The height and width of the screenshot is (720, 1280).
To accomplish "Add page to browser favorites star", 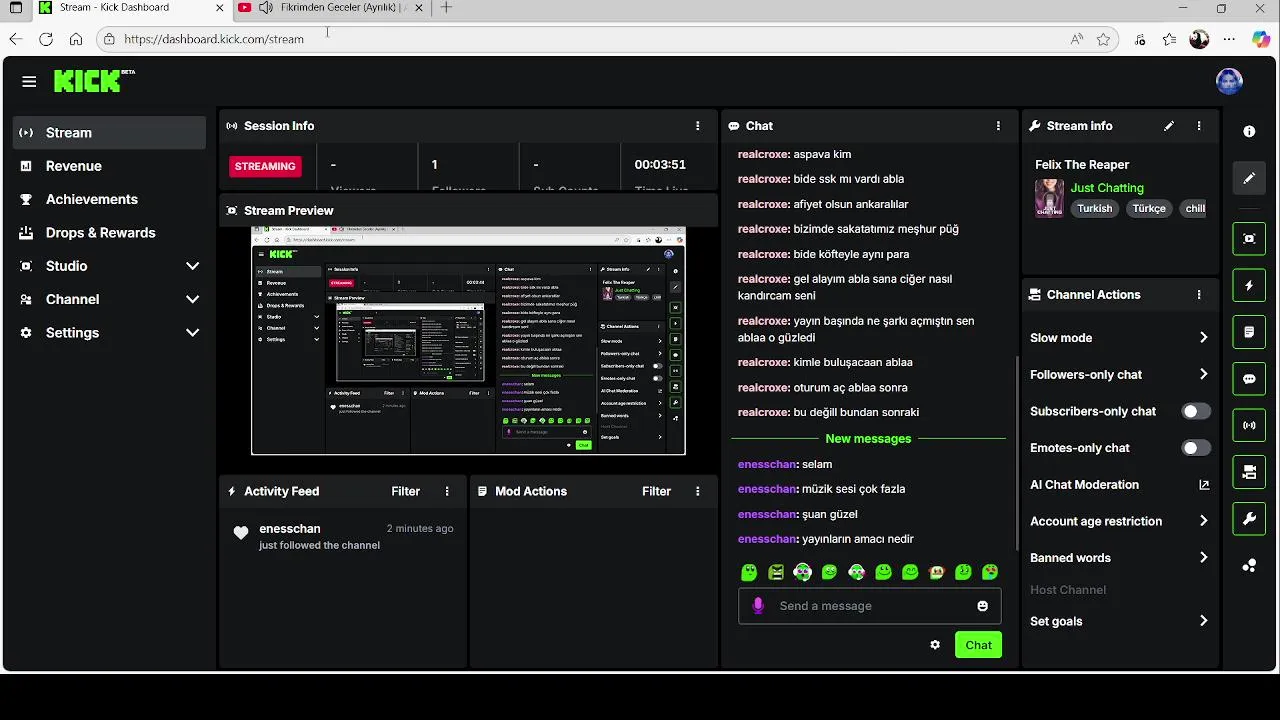I will [x=1103, y=39].
